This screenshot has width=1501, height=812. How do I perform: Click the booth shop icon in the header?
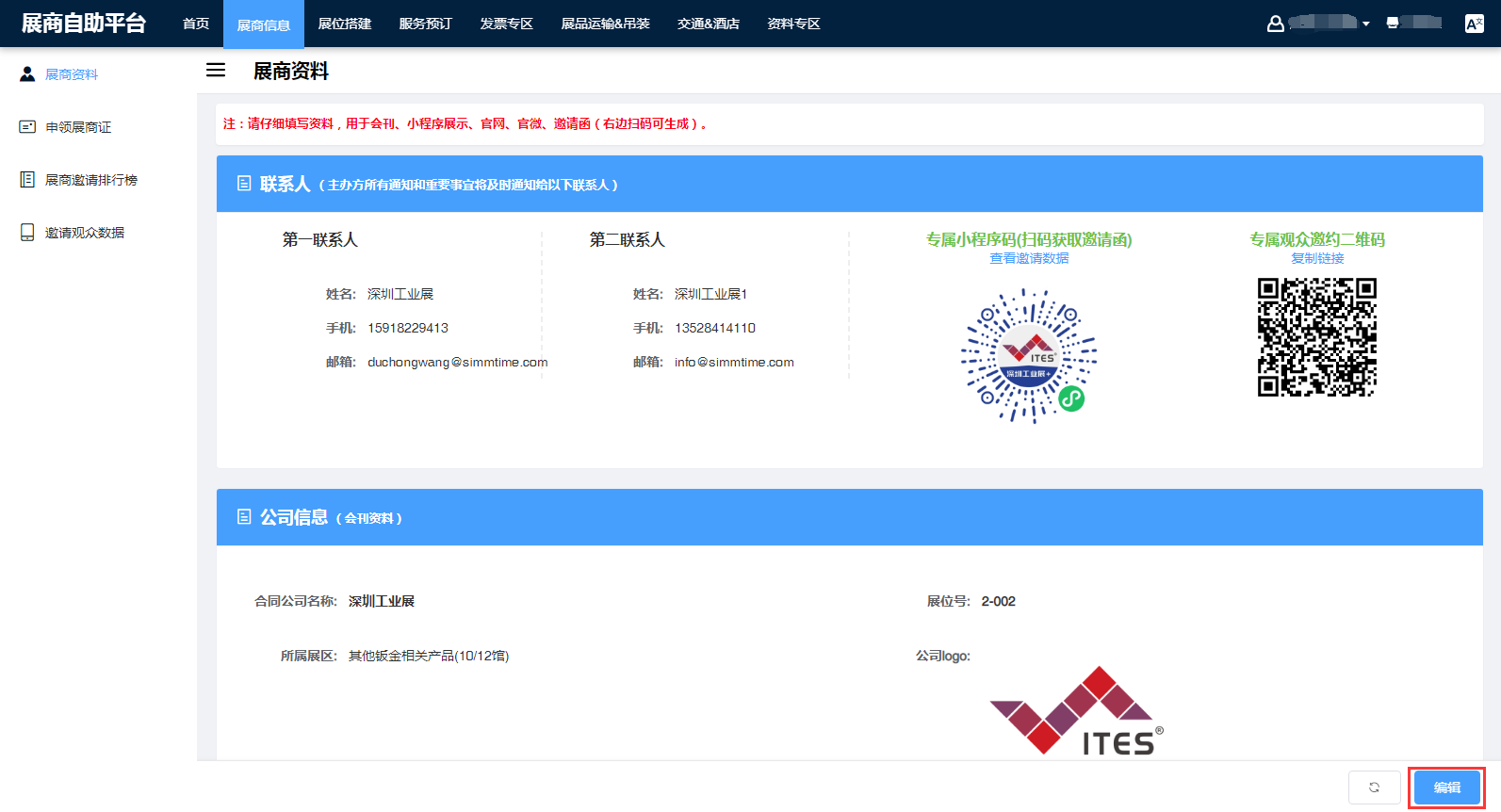click(x=1393, y=23)
